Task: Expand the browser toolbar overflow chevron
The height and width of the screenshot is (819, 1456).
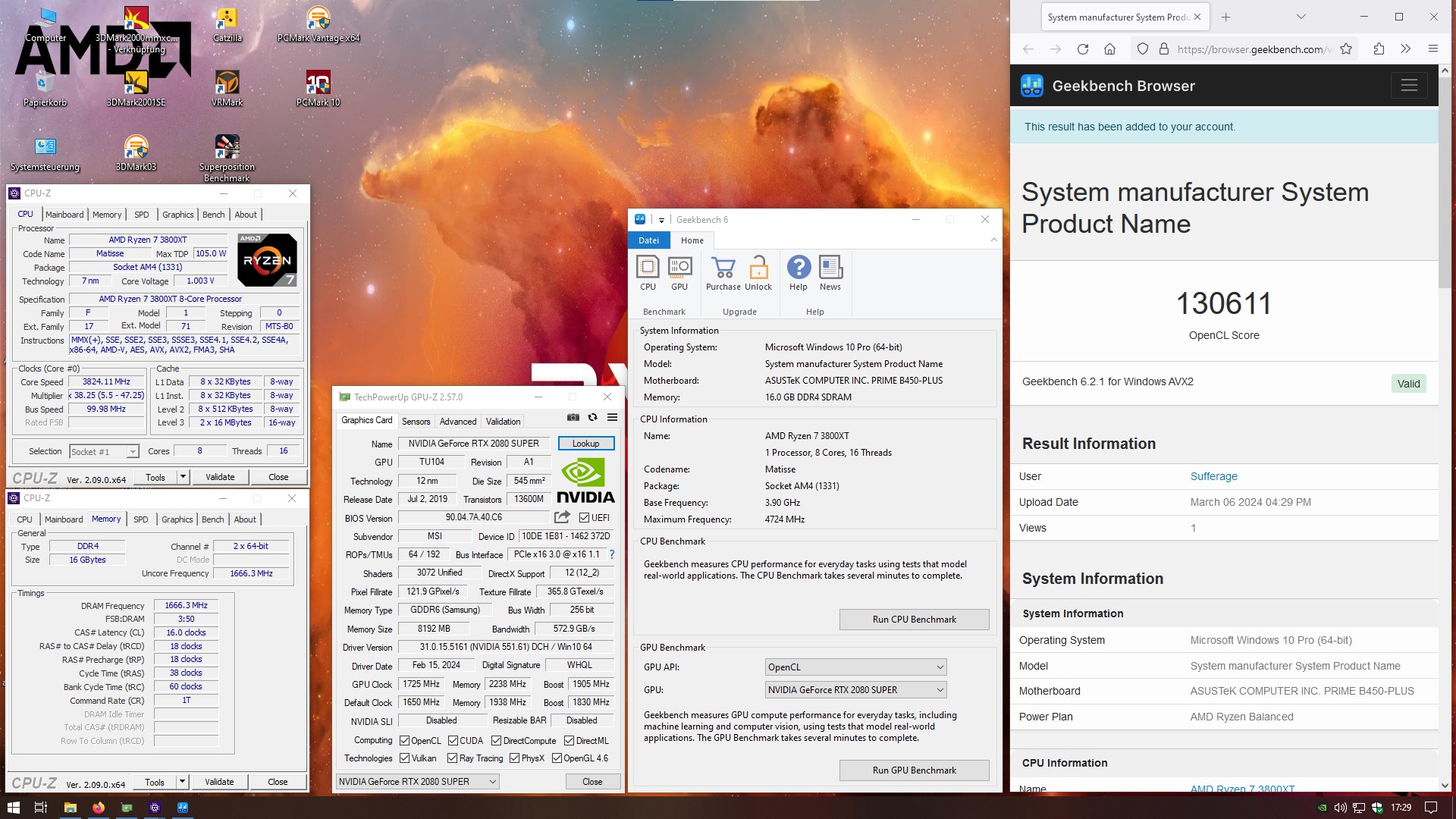Action: (x=1405, y=49)
